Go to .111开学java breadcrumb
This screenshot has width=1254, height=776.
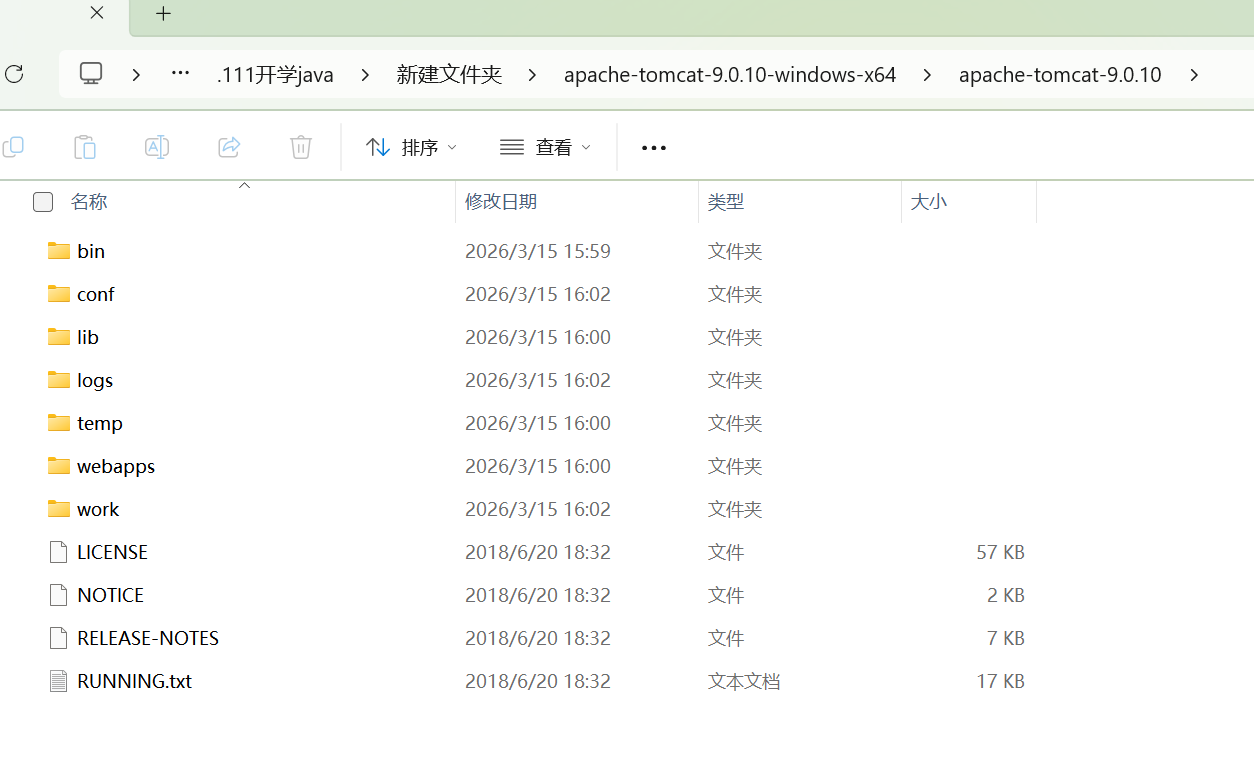coord(275,75)
